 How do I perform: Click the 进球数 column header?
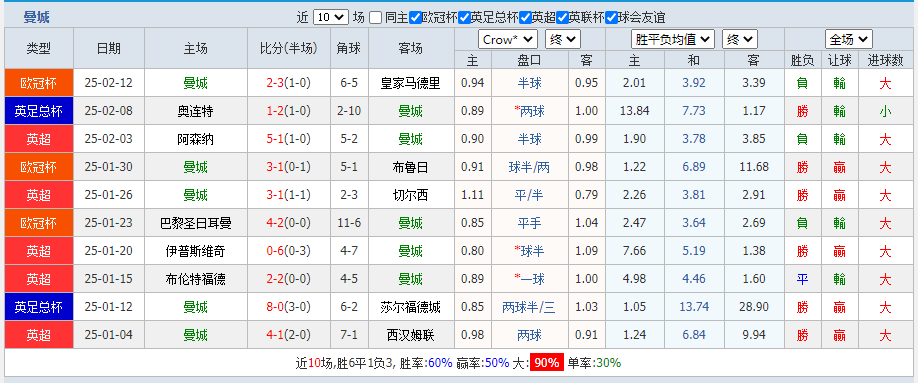[885, 60]
